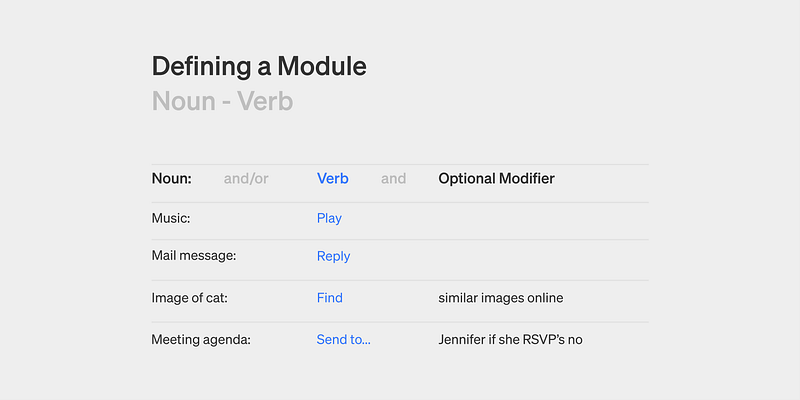Image resolution: width=800 pixels, height=400 pixels.
Task: Click the gray 'and' connector before Optional Modifier
Action: 393,179
